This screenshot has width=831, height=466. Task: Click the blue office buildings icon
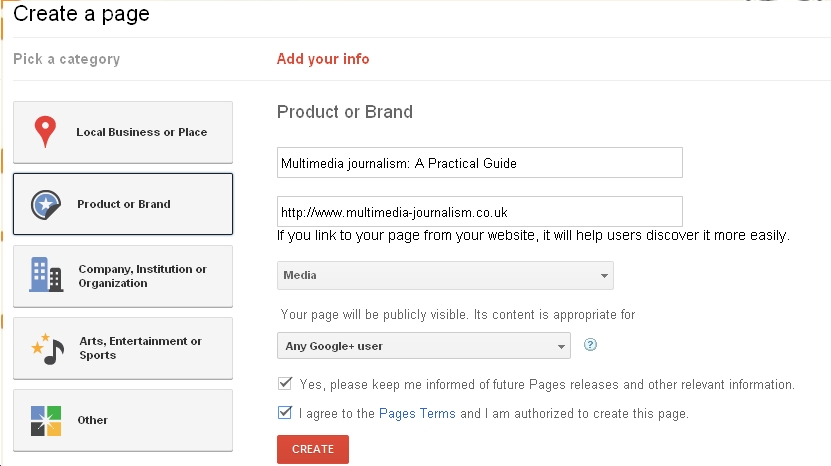click(45, 275)
